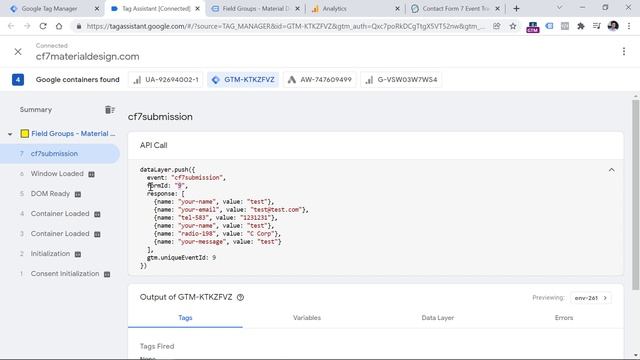Go to browser home page
Viewport: 640px width, 360px height.
[x=59, y=26]
